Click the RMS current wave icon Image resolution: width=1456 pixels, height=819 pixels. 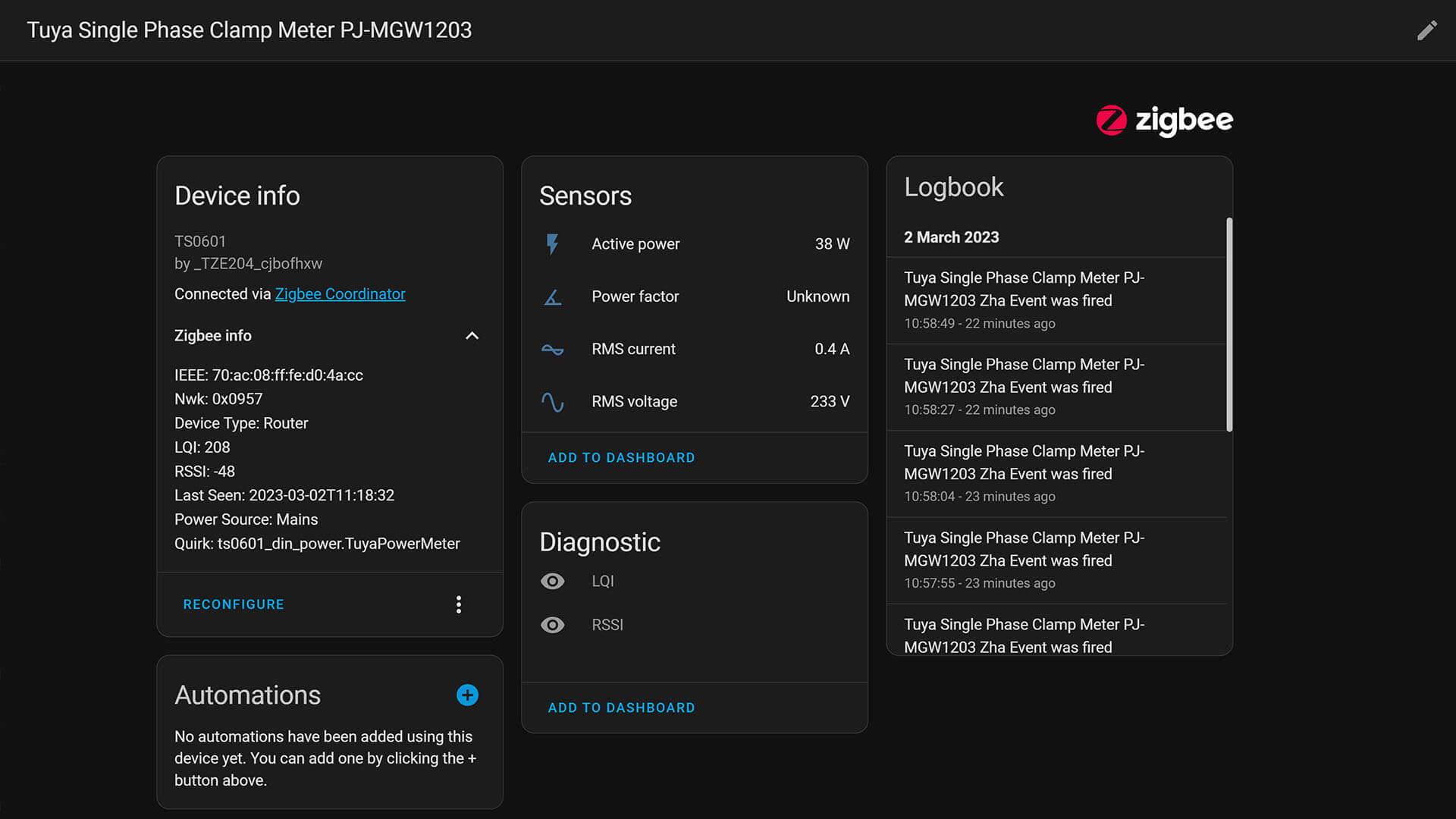(553, 349)
